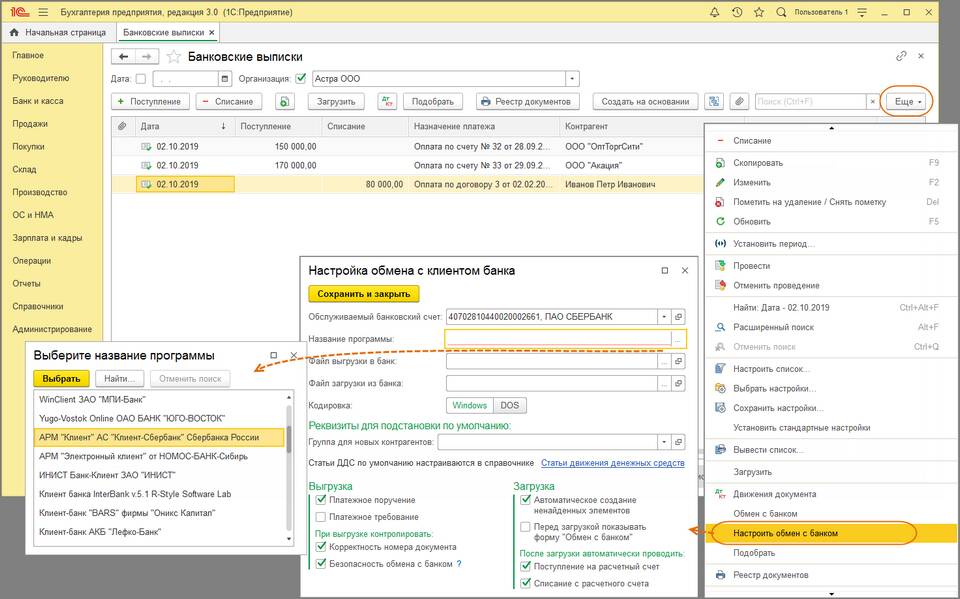Toggle the Организация filter checkbox

pos(301,78)
